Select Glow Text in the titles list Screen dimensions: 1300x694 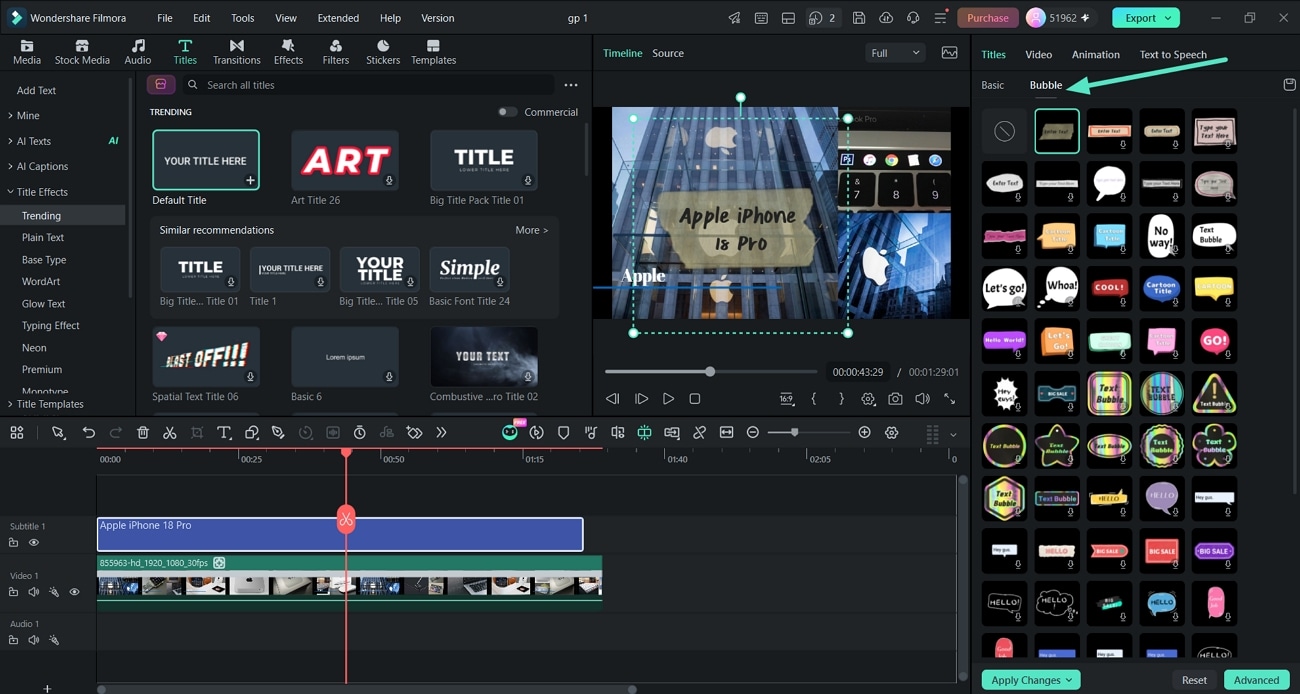coord(44,303)
